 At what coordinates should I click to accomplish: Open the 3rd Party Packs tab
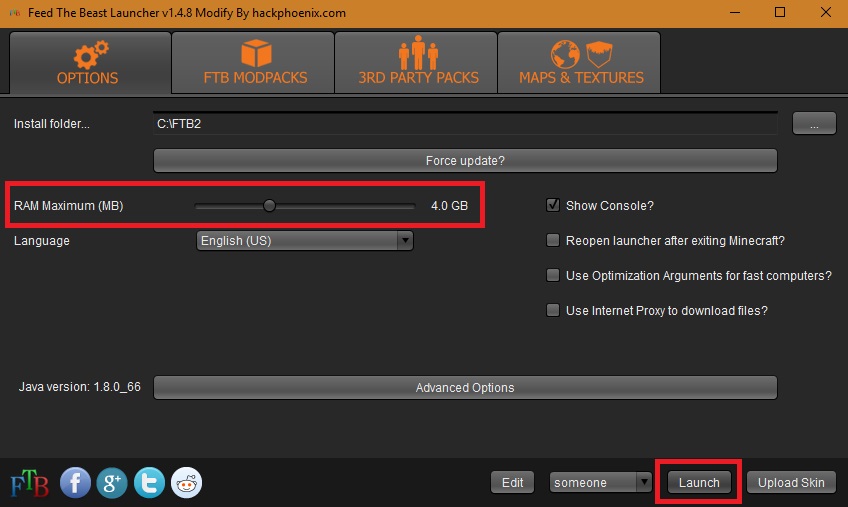pyautogui.click(x=416, y=63)
